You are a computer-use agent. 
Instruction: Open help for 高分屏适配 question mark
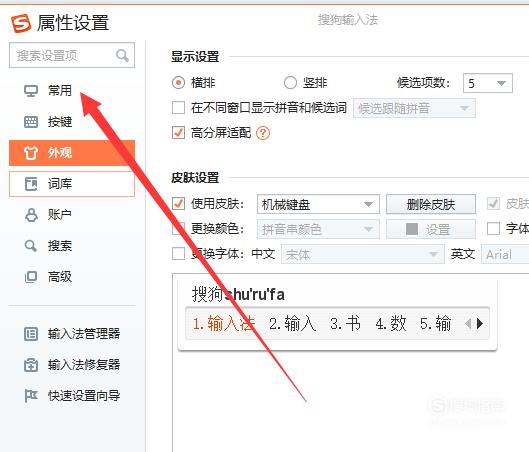(x=263, y=133)
